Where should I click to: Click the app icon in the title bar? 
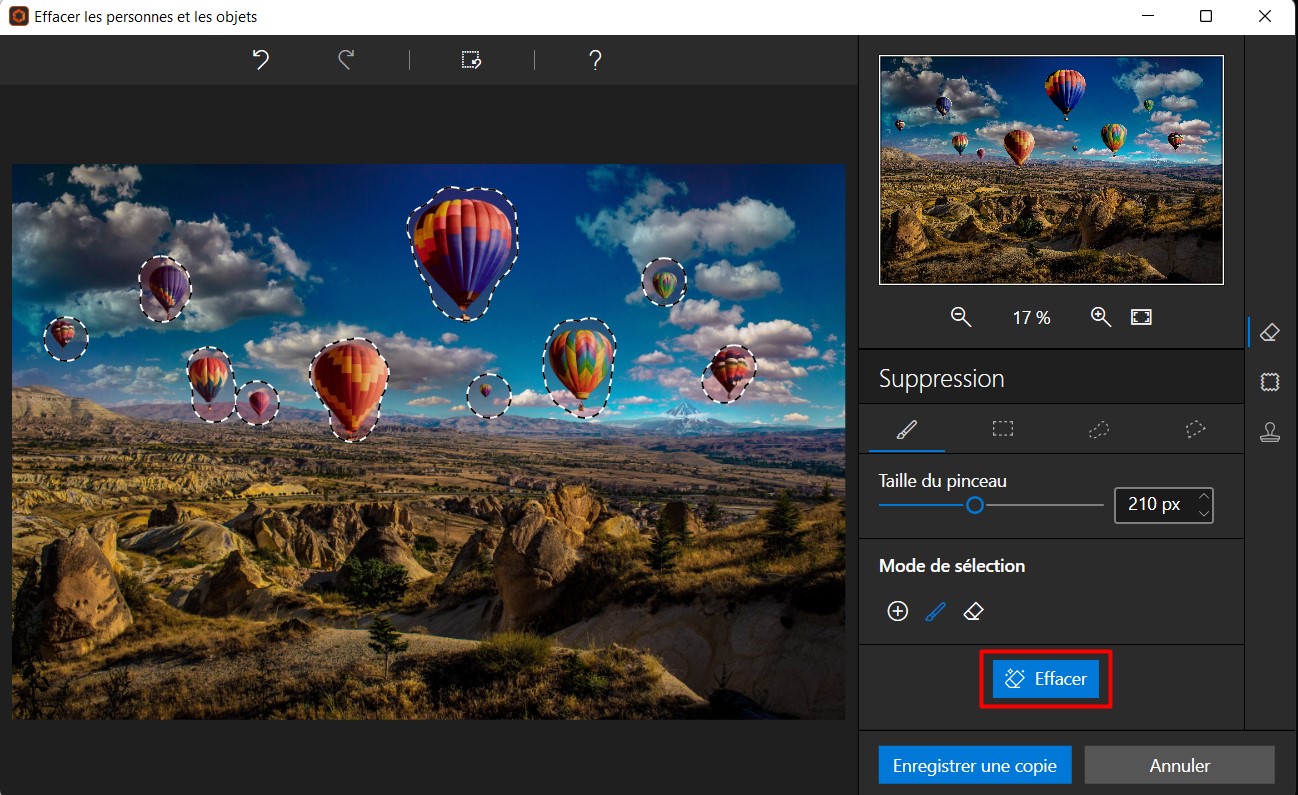(18, 17)
